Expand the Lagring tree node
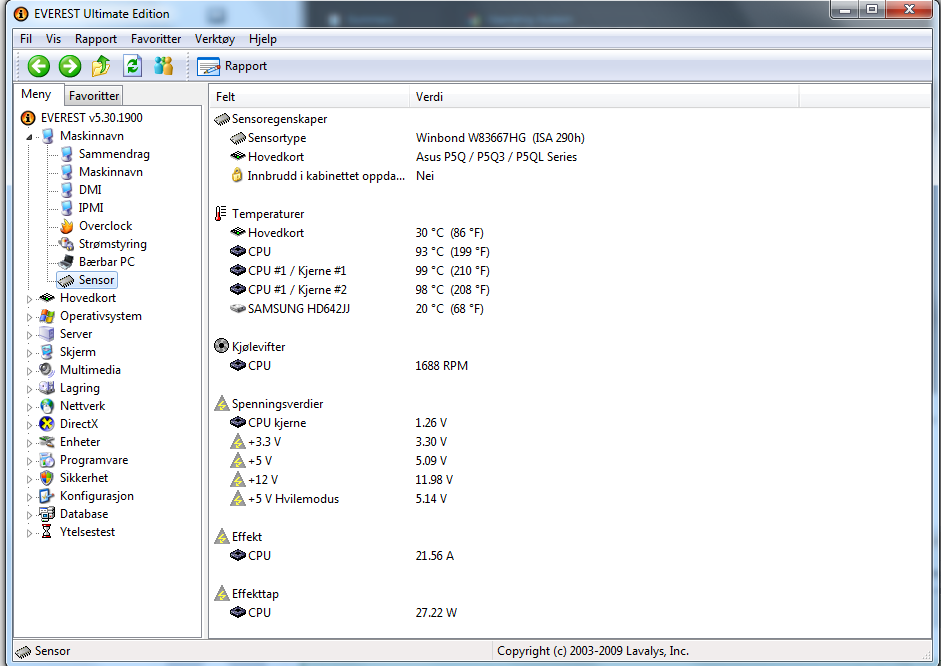 29,389
